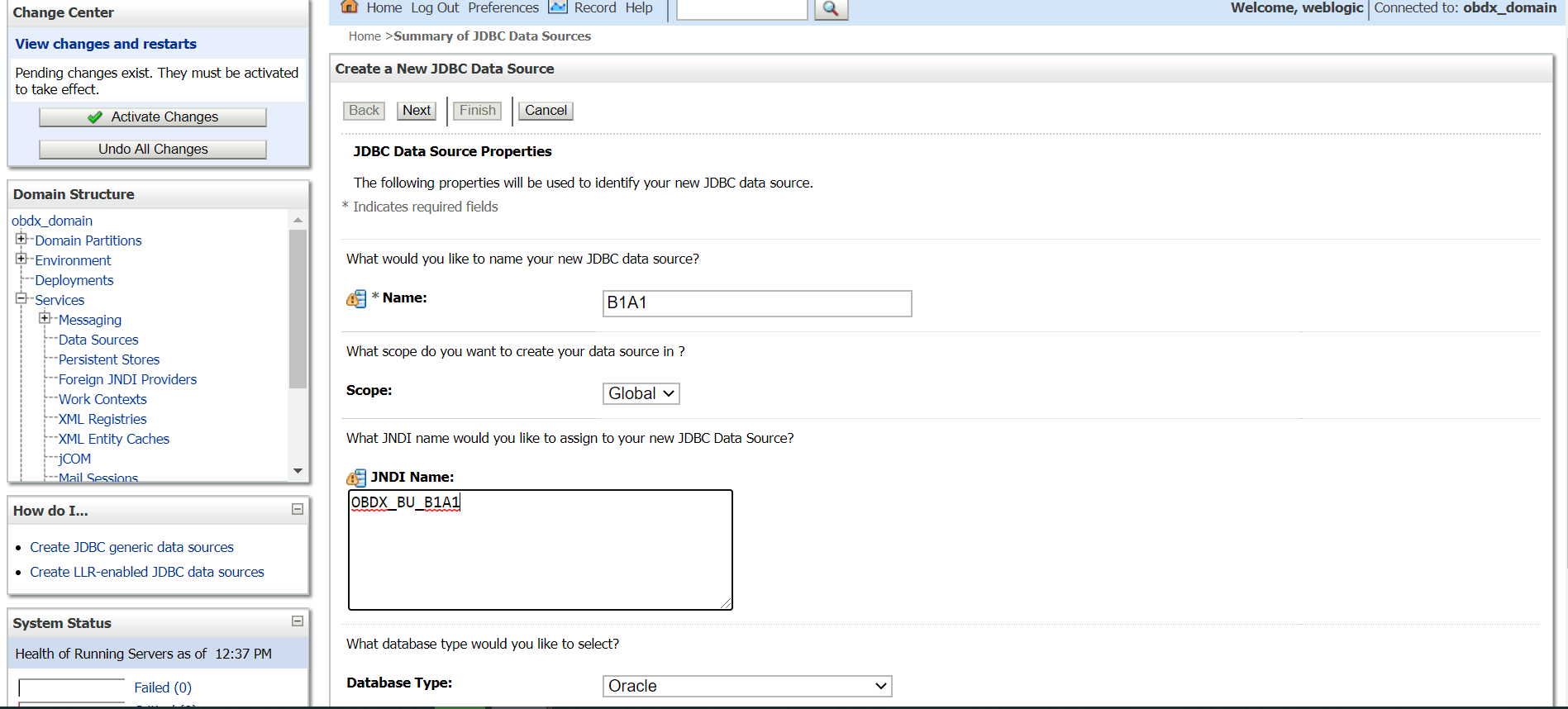Viewport: 1568px width, 709px height.
Task: Open XML Registries tree item
Action: pos(102,419)
